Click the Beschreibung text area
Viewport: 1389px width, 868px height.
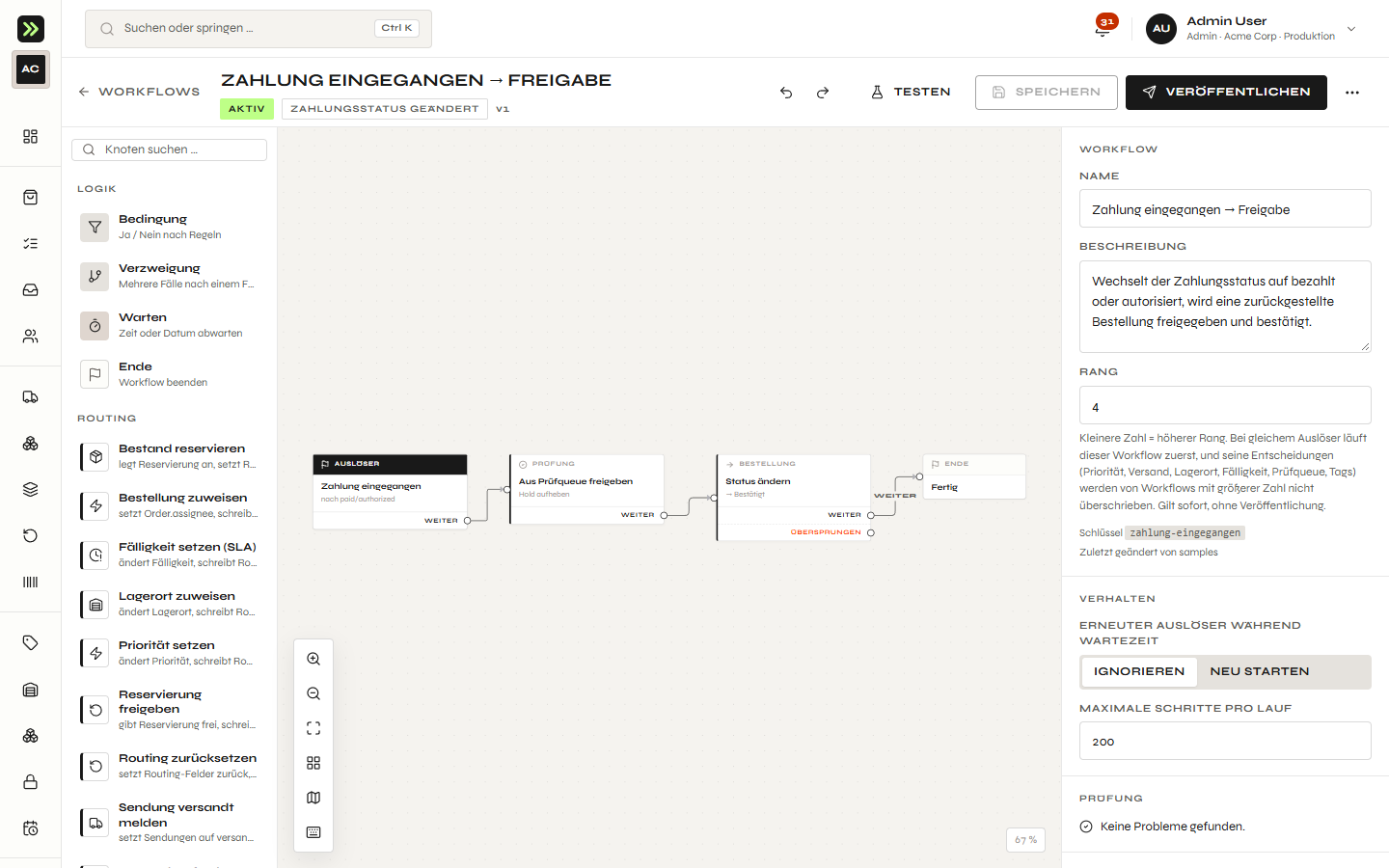(x=1225, y=307)
